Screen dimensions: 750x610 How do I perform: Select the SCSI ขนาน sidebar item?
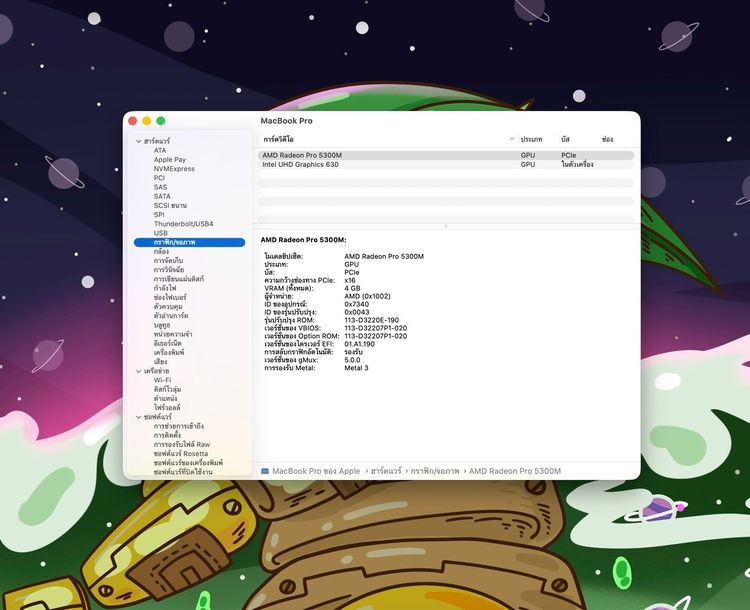pos(170,205)
